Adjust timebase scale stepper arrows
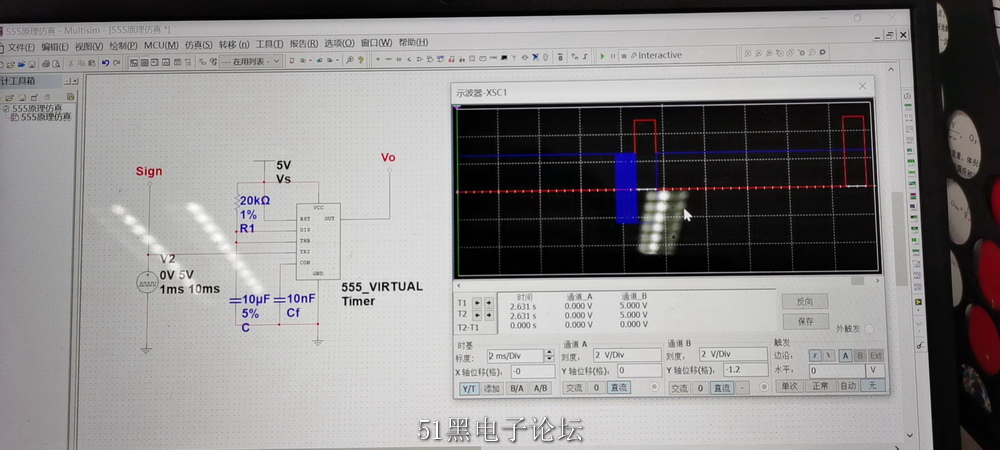1000x450 pixels. point(549,356)
